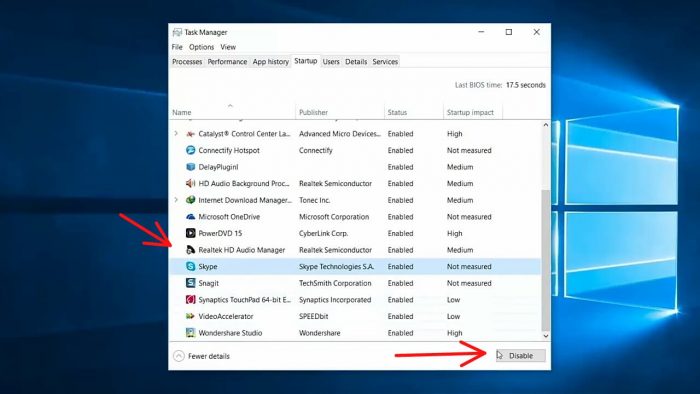Sort by the Startup impact column header
Screen dimensions: 700x394
(x=473, y=112)
